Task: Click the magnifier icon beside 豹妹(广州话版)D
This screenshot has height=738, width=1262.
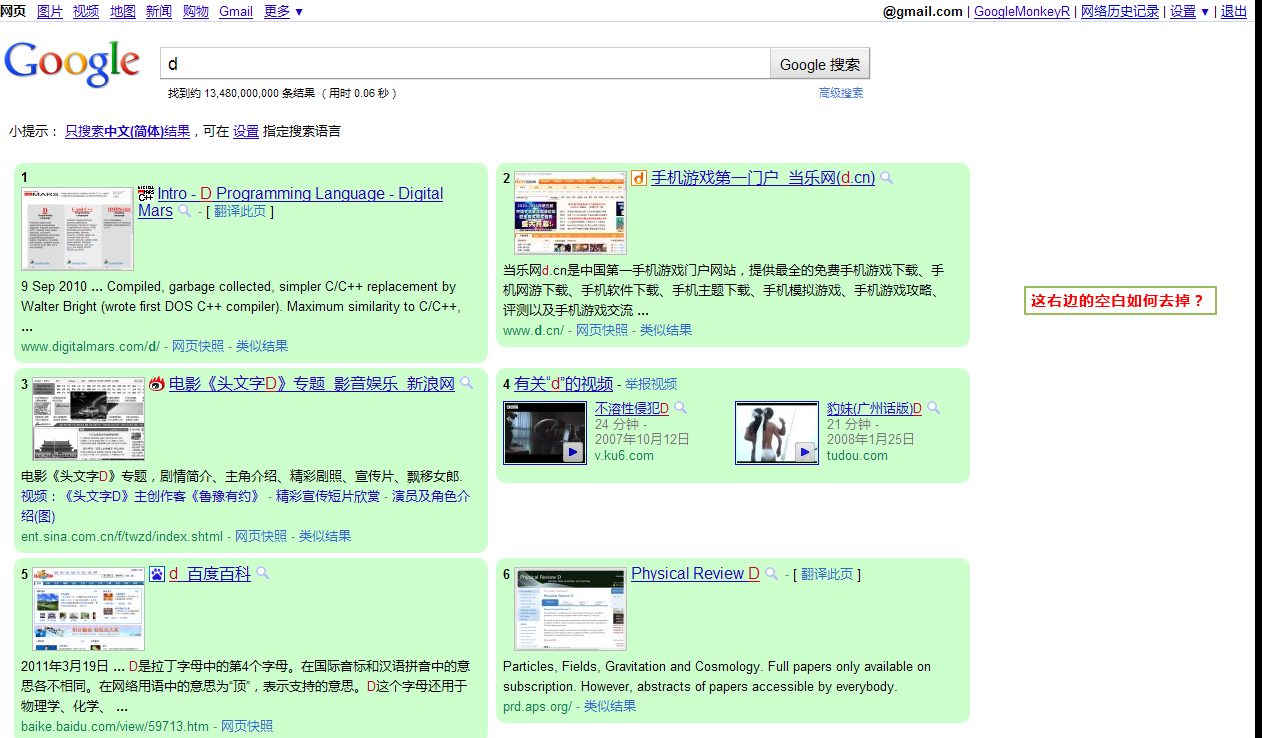Action: tap(933, 408)
